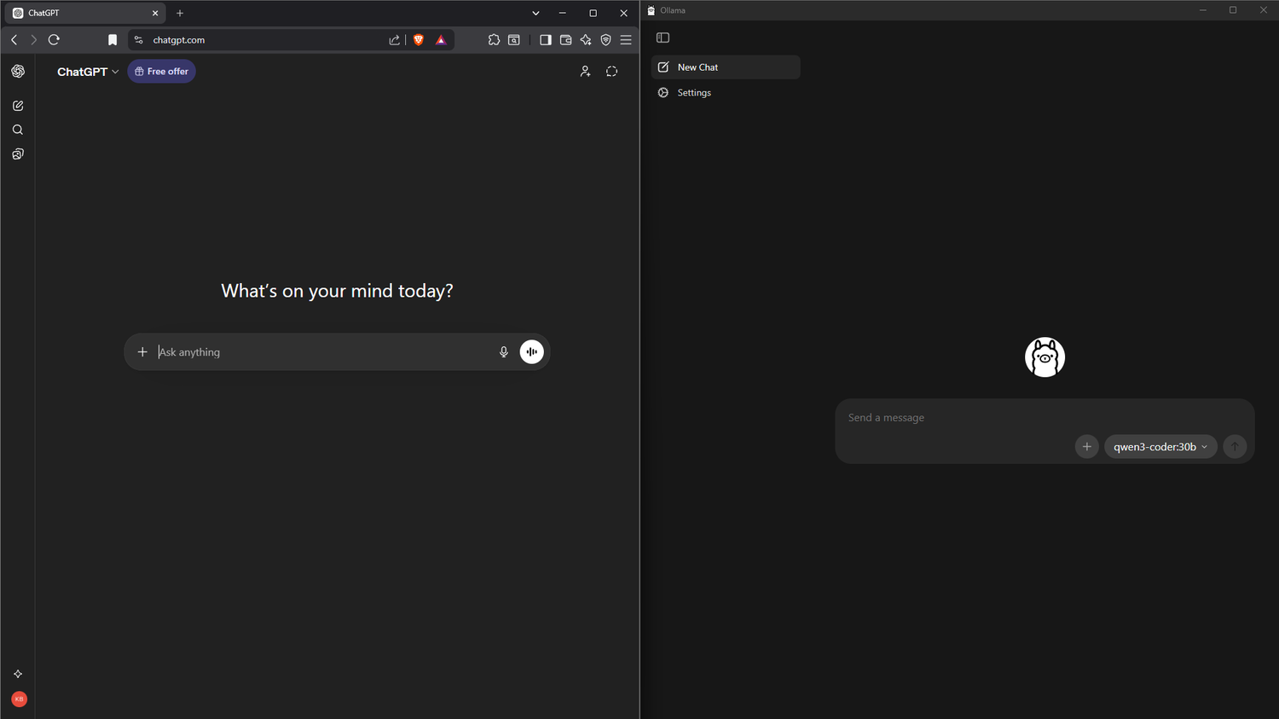This screenshot has height=719, width=1279.
Task: Open the Brave Rewards triangle icon
Action: pos(441,40)
